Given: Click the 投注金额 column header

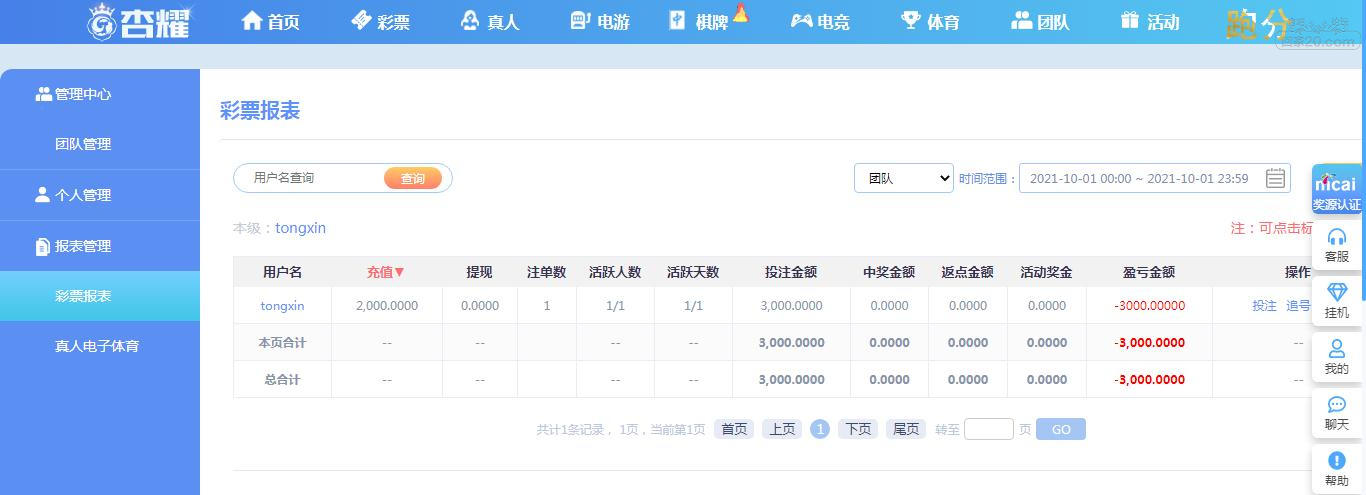Looking at the screenshot, I should (791, 272).
